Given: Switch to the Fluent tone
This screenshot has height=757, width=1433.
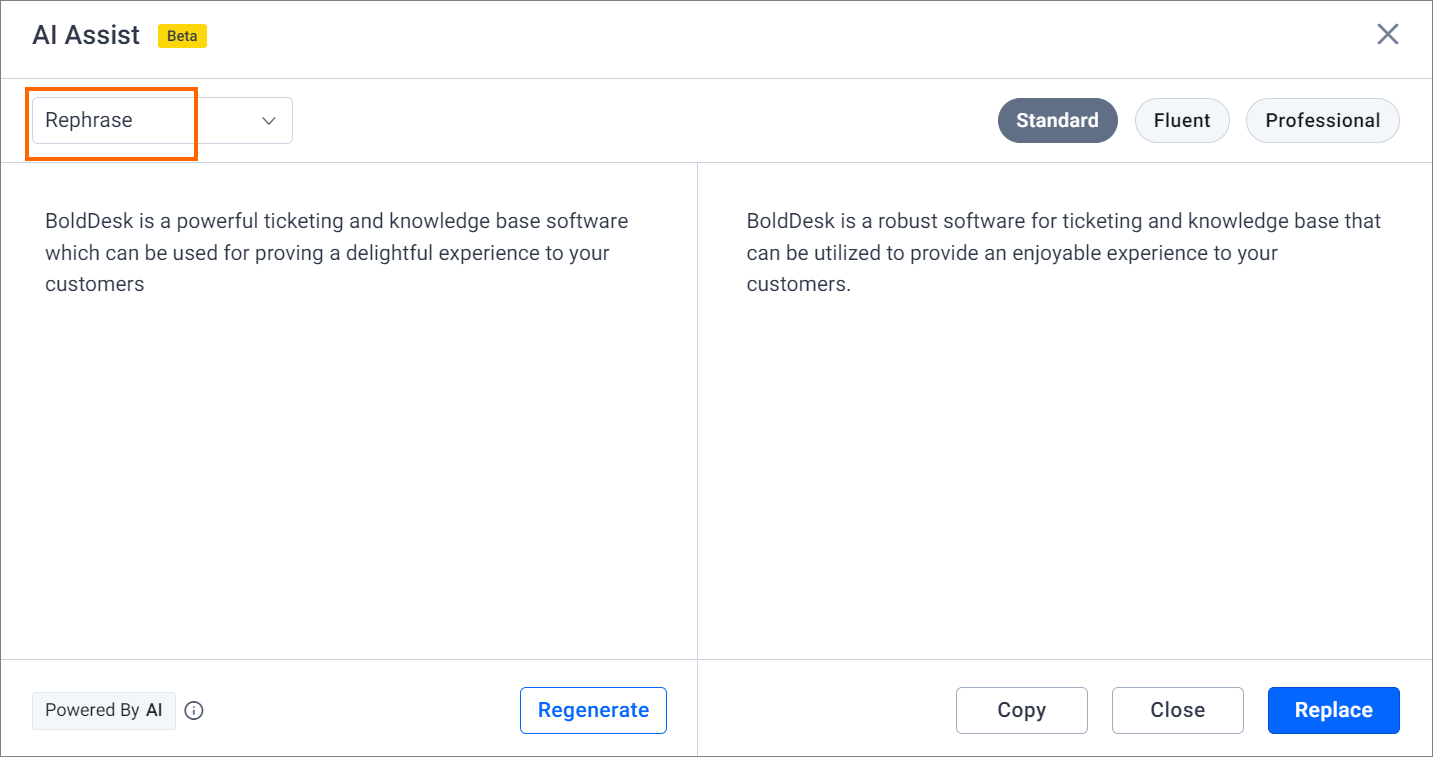Looking at the screenshot, I should (x=1182, y=120).
